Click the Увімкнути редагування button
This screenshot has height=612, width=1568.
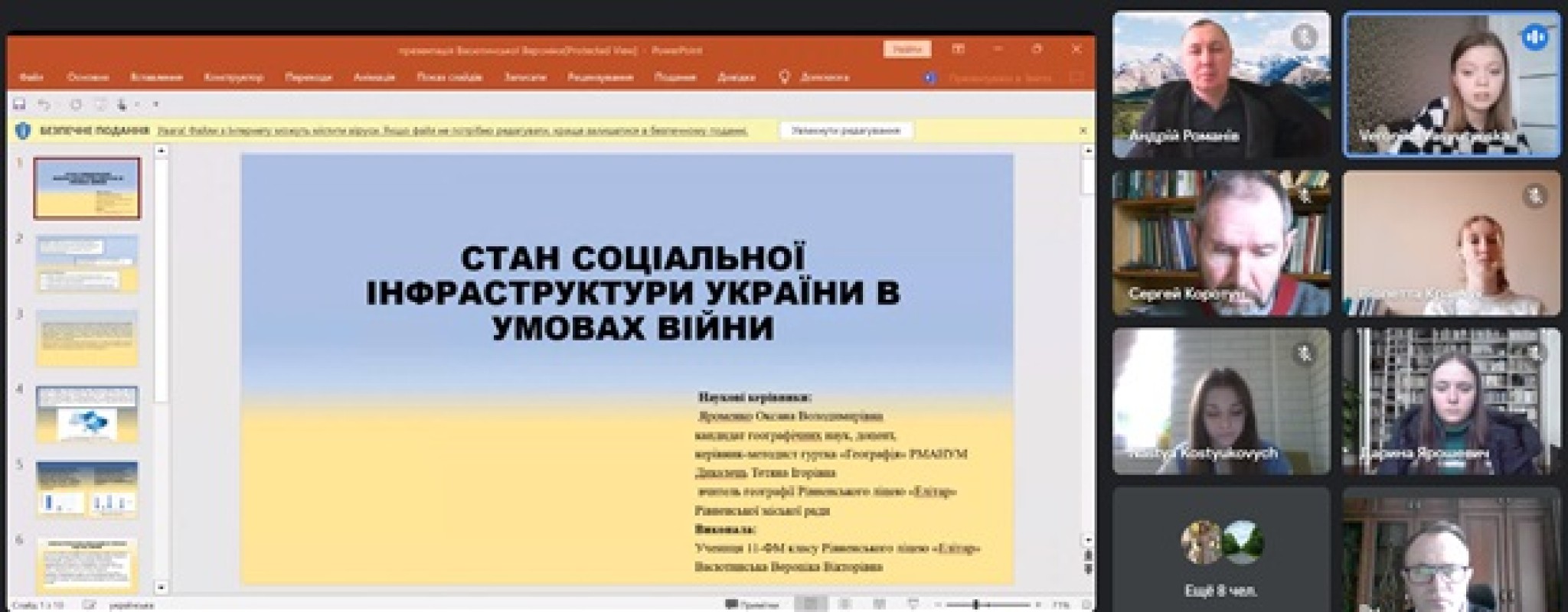point(846,131)
